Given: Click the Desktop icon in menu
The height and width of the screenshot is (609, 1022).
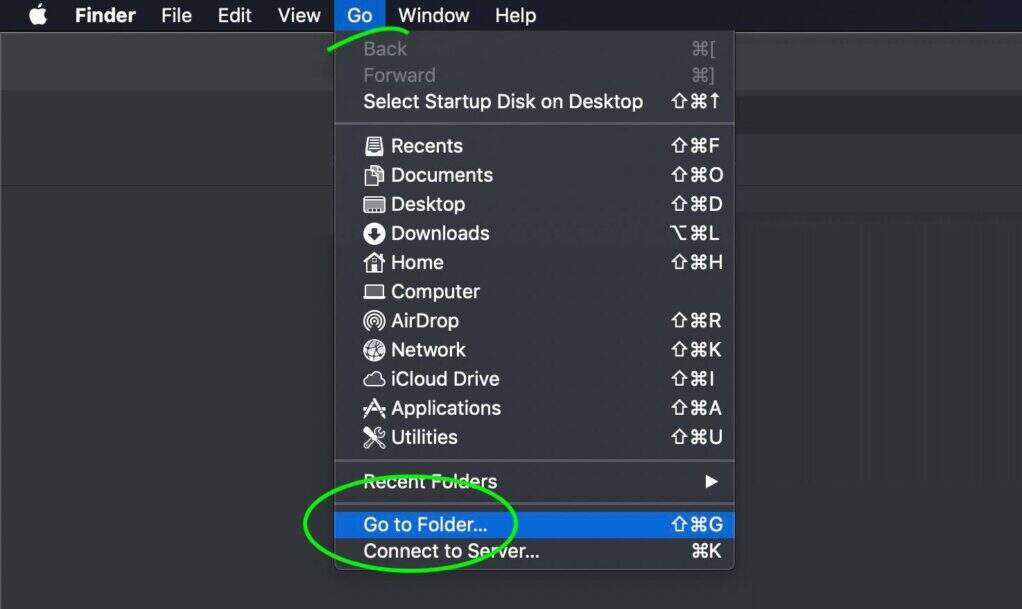Looking at the screenshot, I should pos(374,204).
